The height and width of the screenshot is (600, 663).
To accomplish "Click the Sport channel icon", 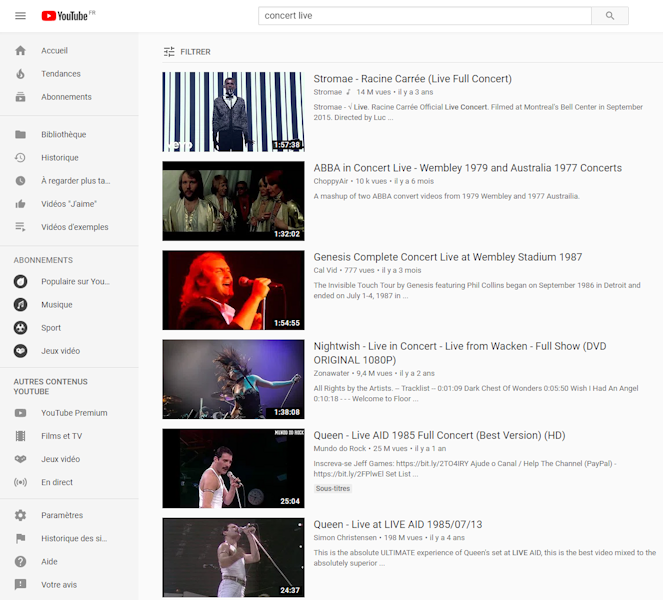I will pos(20,328).
